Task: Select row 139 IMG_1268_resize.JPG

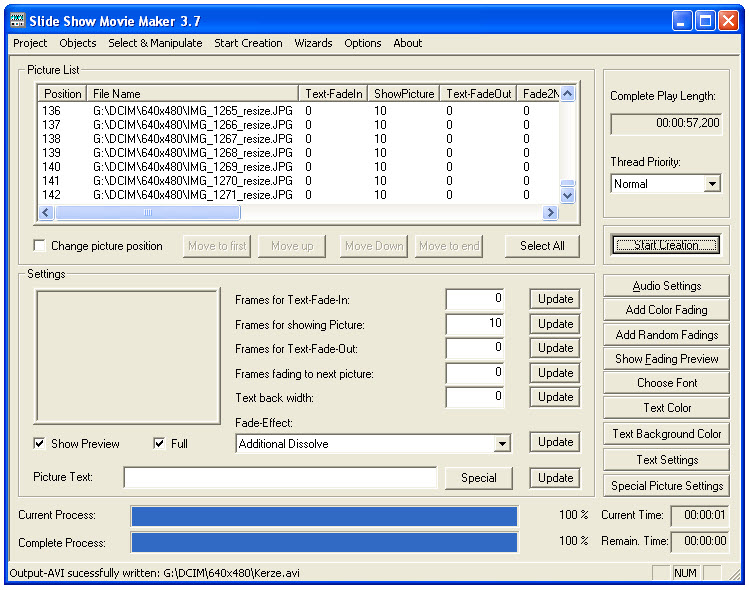Action: tap(299, 153)
